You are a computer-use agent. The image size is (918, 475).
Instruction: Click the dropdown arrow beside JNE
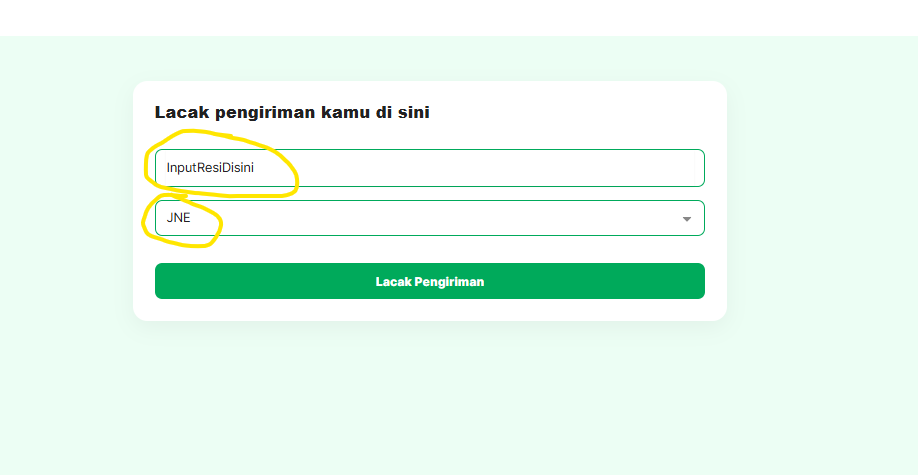pos(686,219)
